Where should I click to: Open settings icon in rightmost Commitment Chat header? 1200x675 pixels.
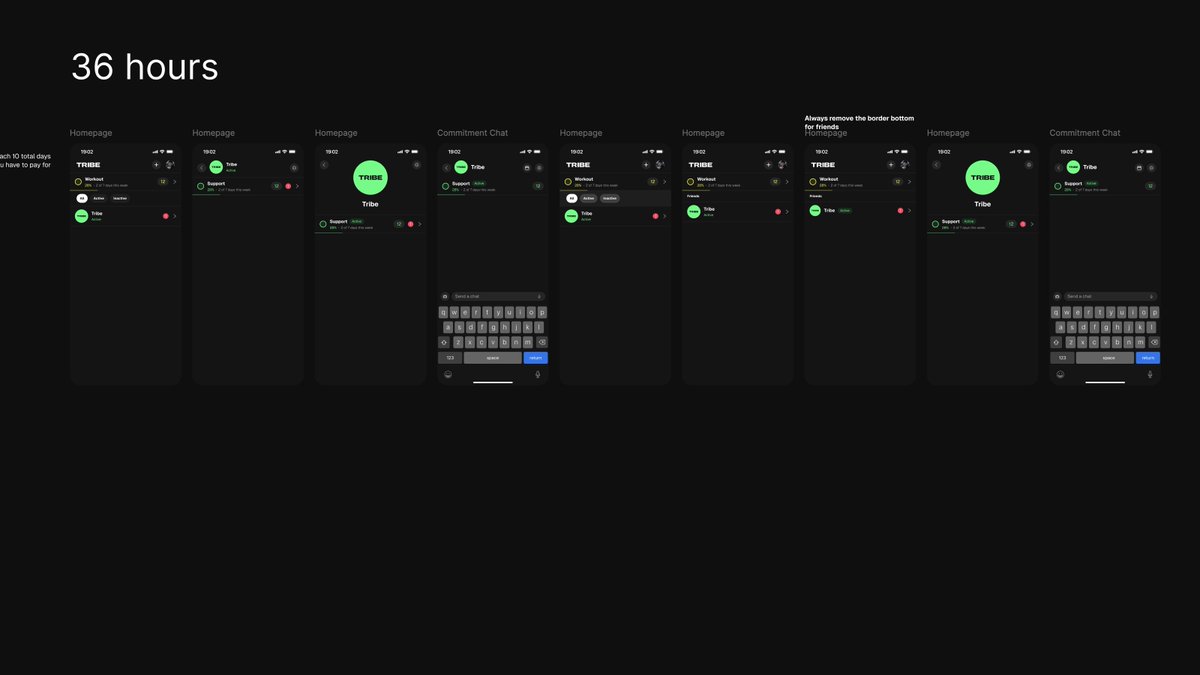(1151, 168)
